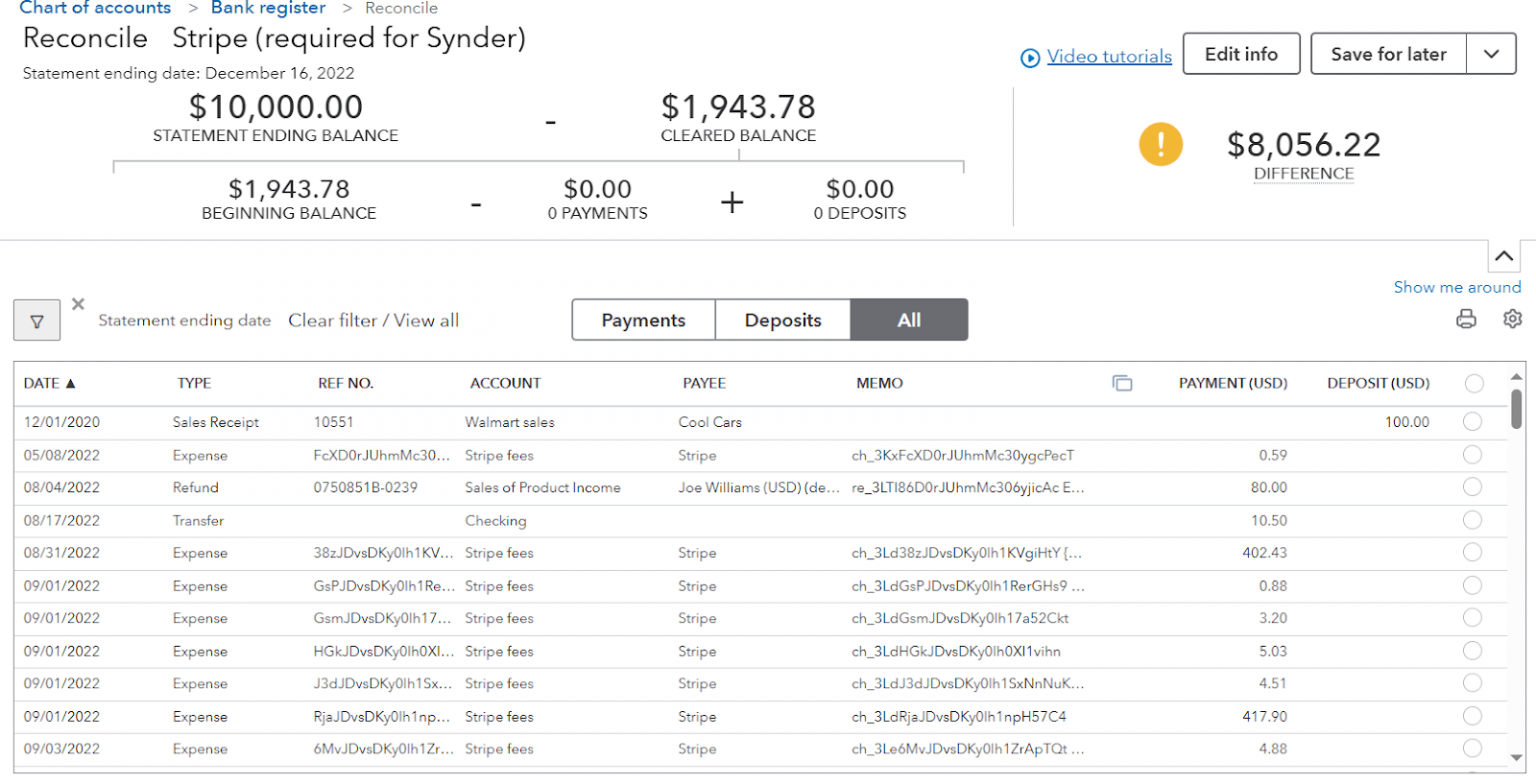Open the Save for later dropdown arrow
The height and width of the screenshot is (784, 1536).
tap(1492, 54)
